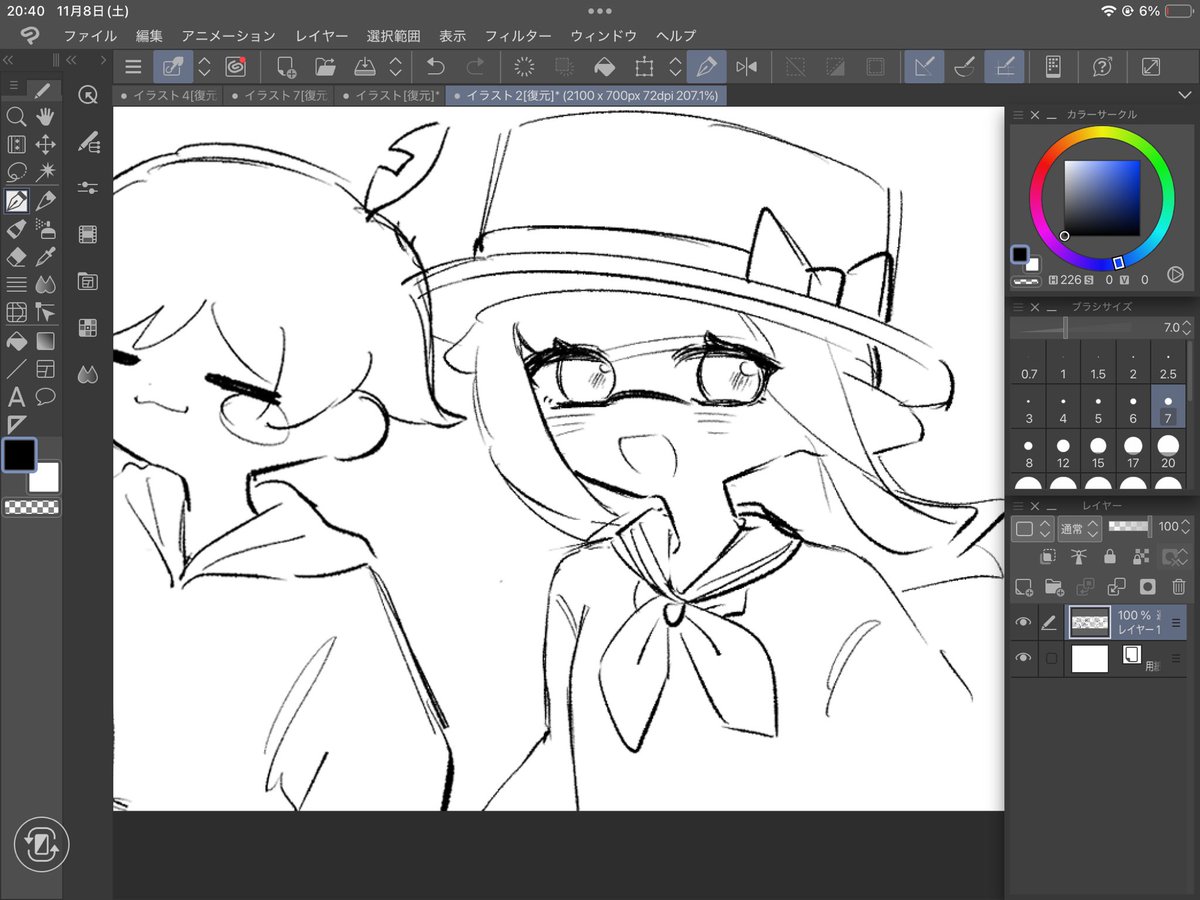Select the Eraser tool
This screenshot has height=900, width=1200.
click(16, 257)
